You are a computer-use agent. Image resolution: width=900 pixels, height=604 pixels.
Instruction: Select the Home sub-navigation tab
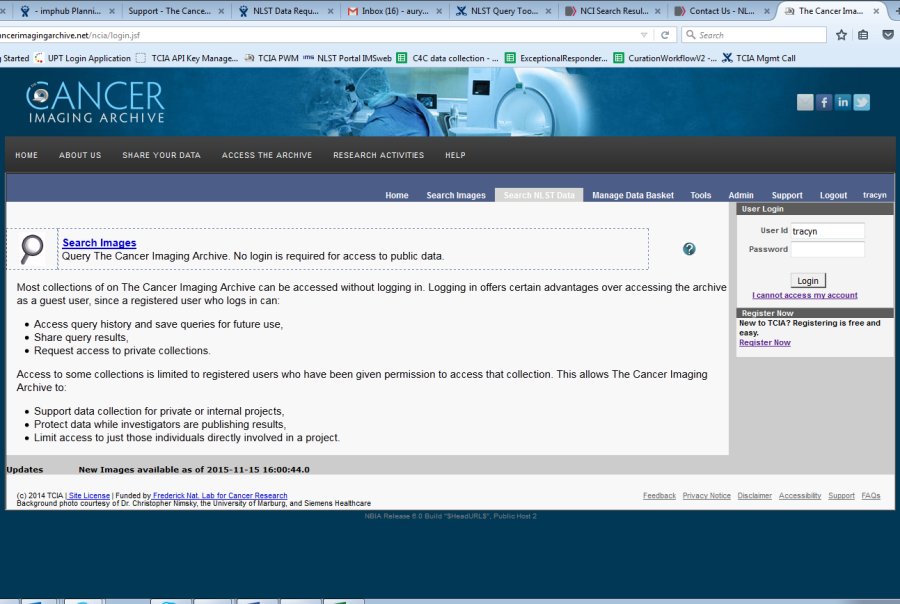point(397,195)
